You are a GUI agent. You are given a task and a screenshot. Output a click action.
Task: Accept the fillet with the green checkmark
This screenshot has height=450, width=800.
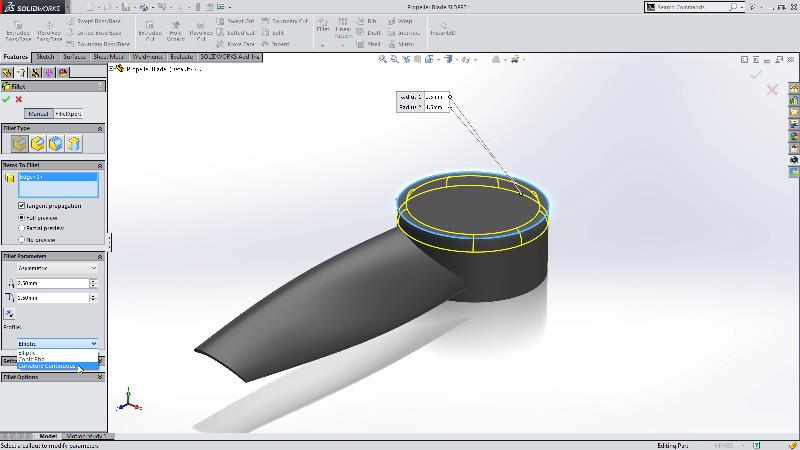pos(6,99)
